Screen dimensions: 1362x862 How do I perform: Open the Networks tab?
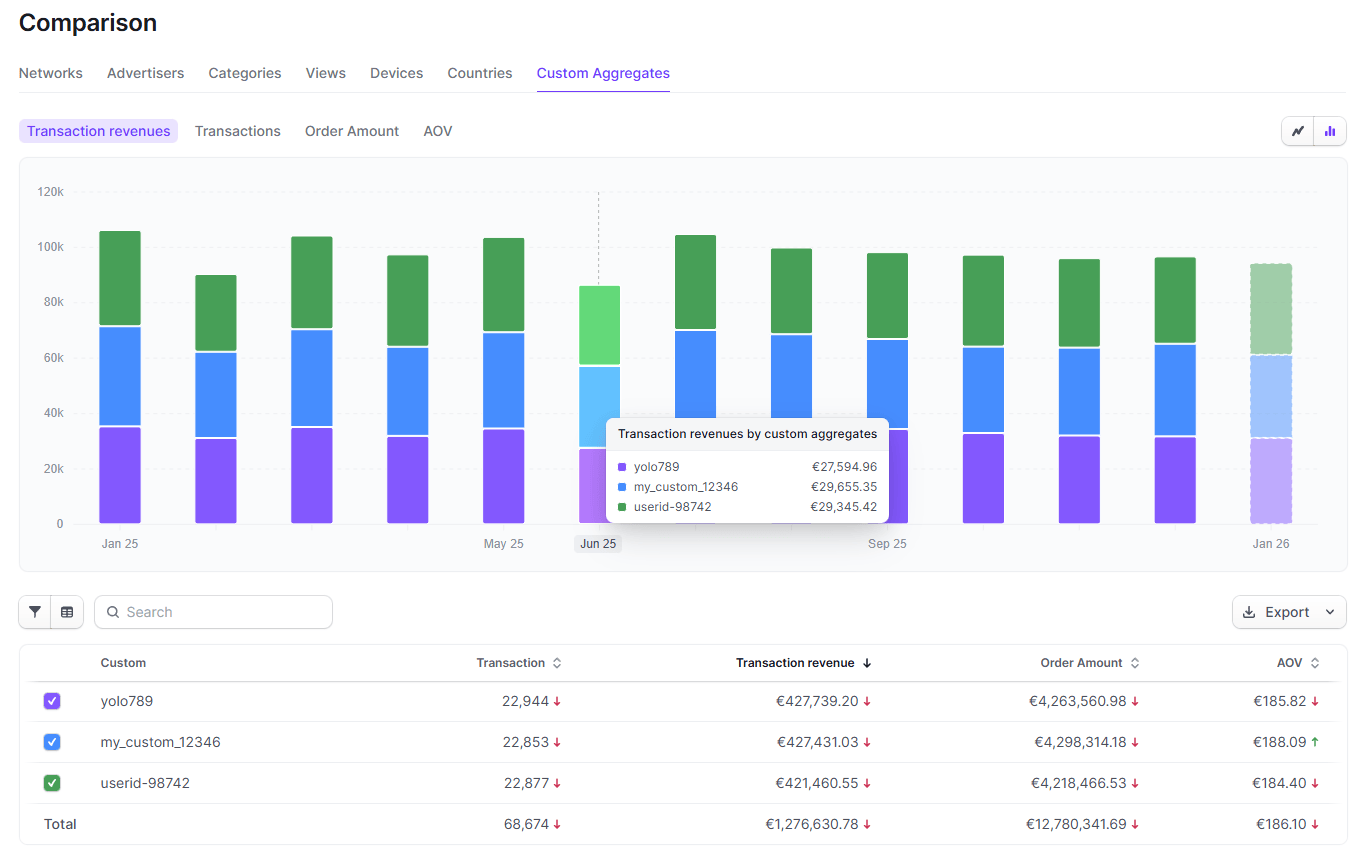(51, 73)
